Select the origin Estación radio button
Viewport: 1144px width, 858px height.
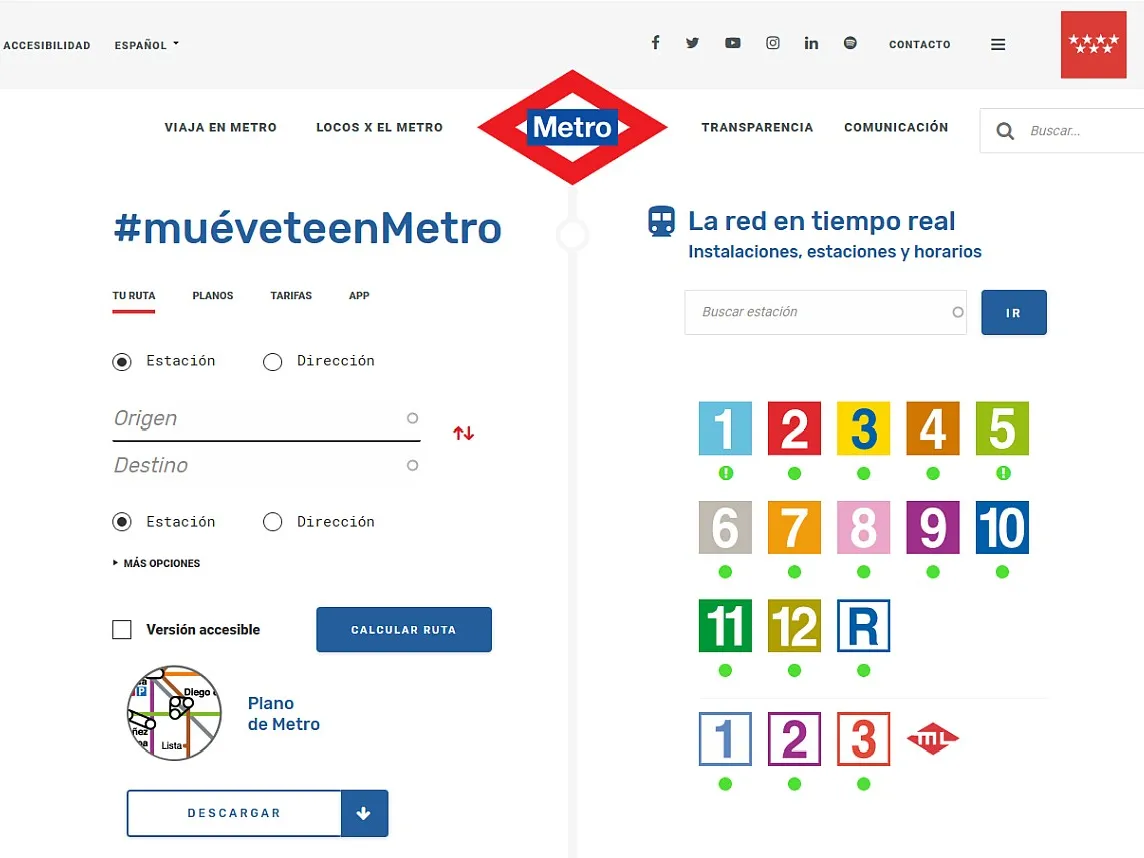pyautogui.click(x=122, y=362)
